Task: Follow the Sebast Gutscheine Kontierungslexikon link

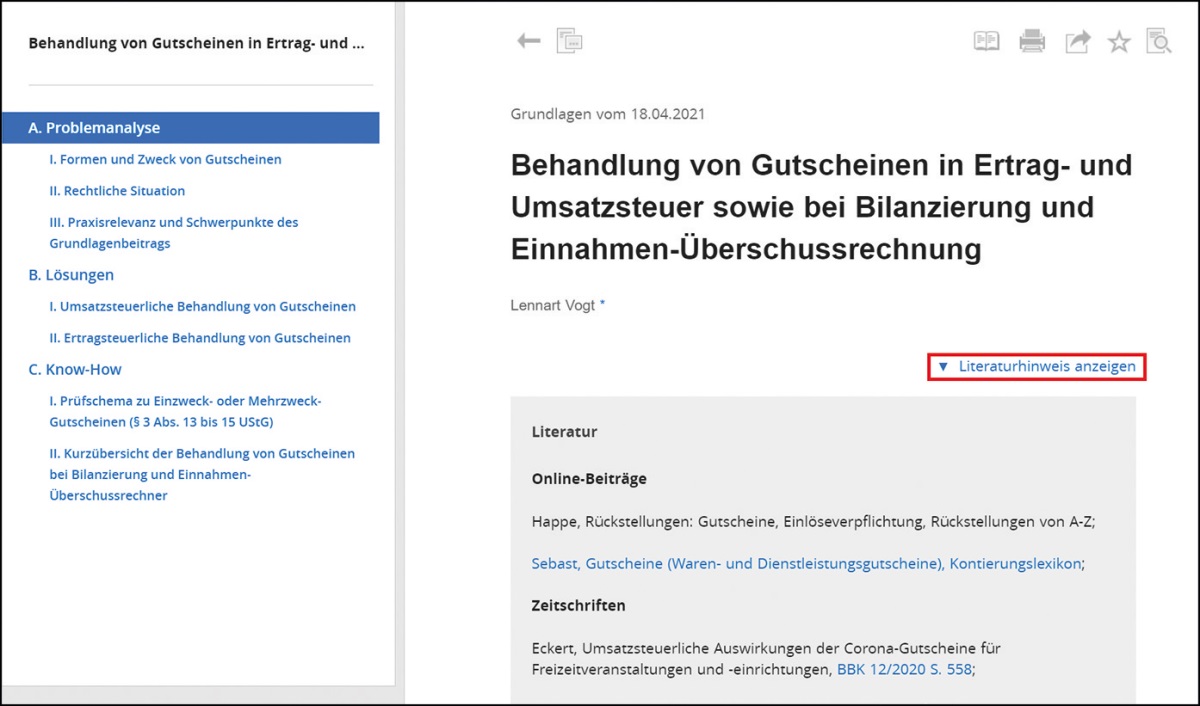Action: 806,564
